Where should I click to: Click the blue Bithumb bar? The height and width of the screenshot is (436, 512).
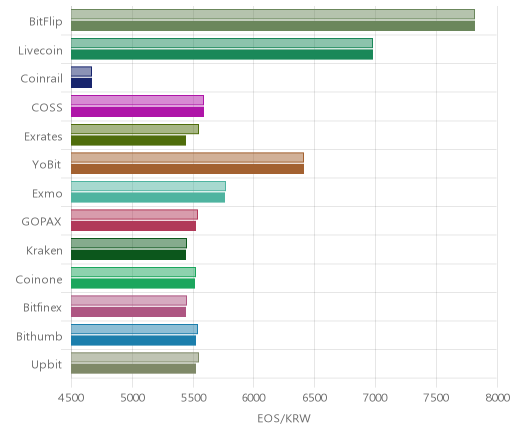pos(133,341)
